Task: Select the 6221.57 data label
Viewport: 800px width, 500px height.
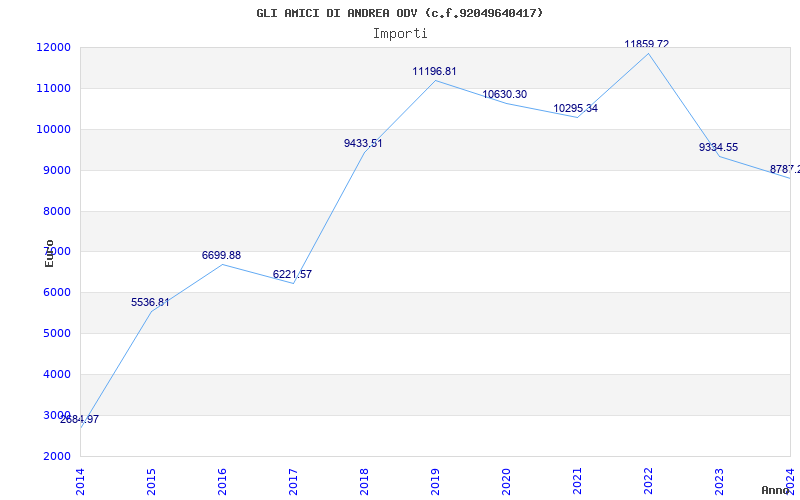Action: [292, 274]
